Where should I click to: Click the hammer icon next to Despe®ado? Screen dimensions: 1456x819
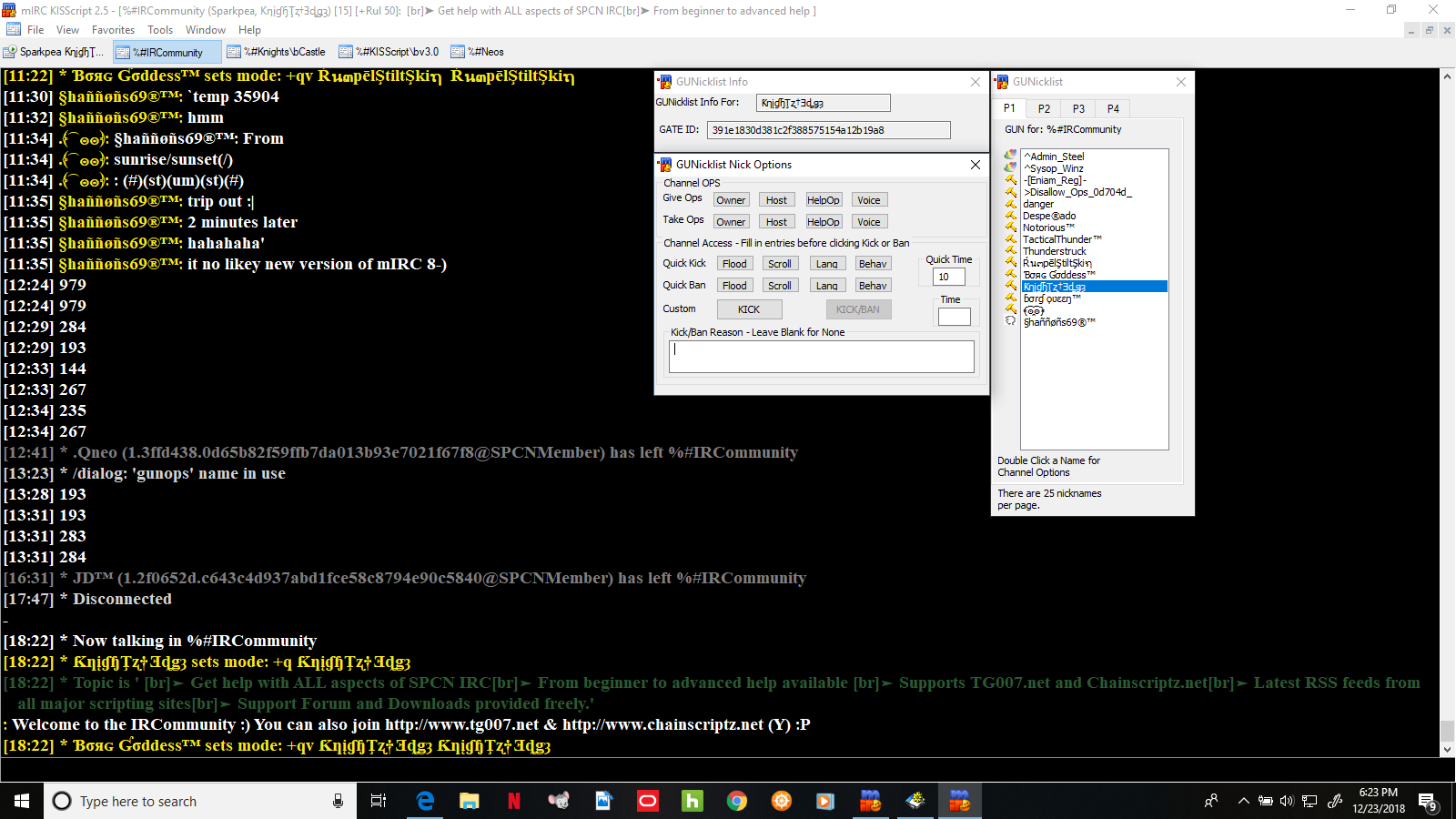pos(1010,215)
